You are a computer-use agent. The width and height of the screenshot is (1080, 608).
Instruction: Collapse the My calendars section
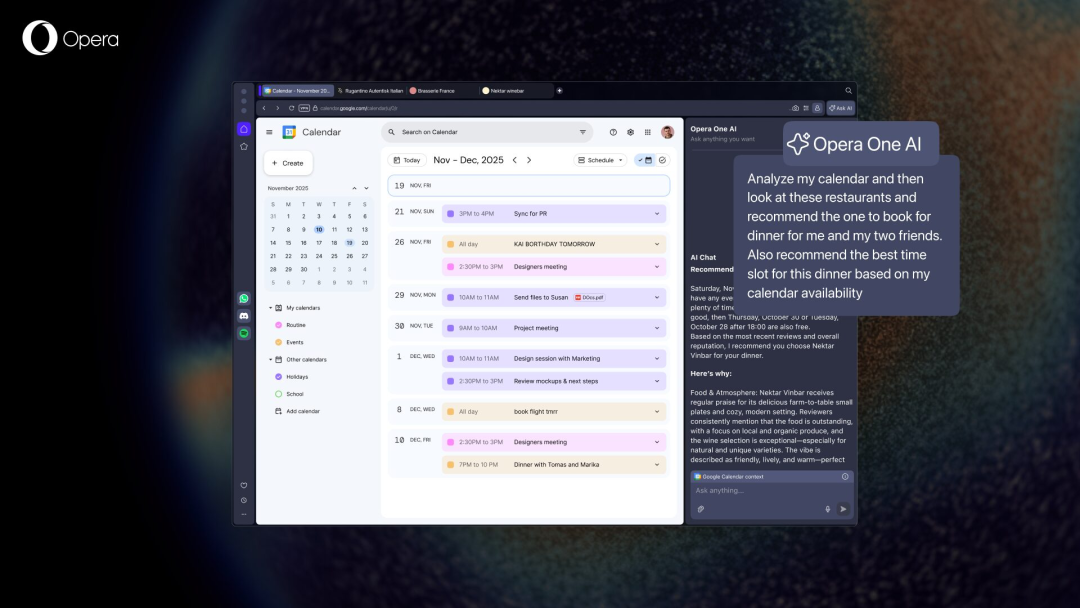(x=270, y=308)
